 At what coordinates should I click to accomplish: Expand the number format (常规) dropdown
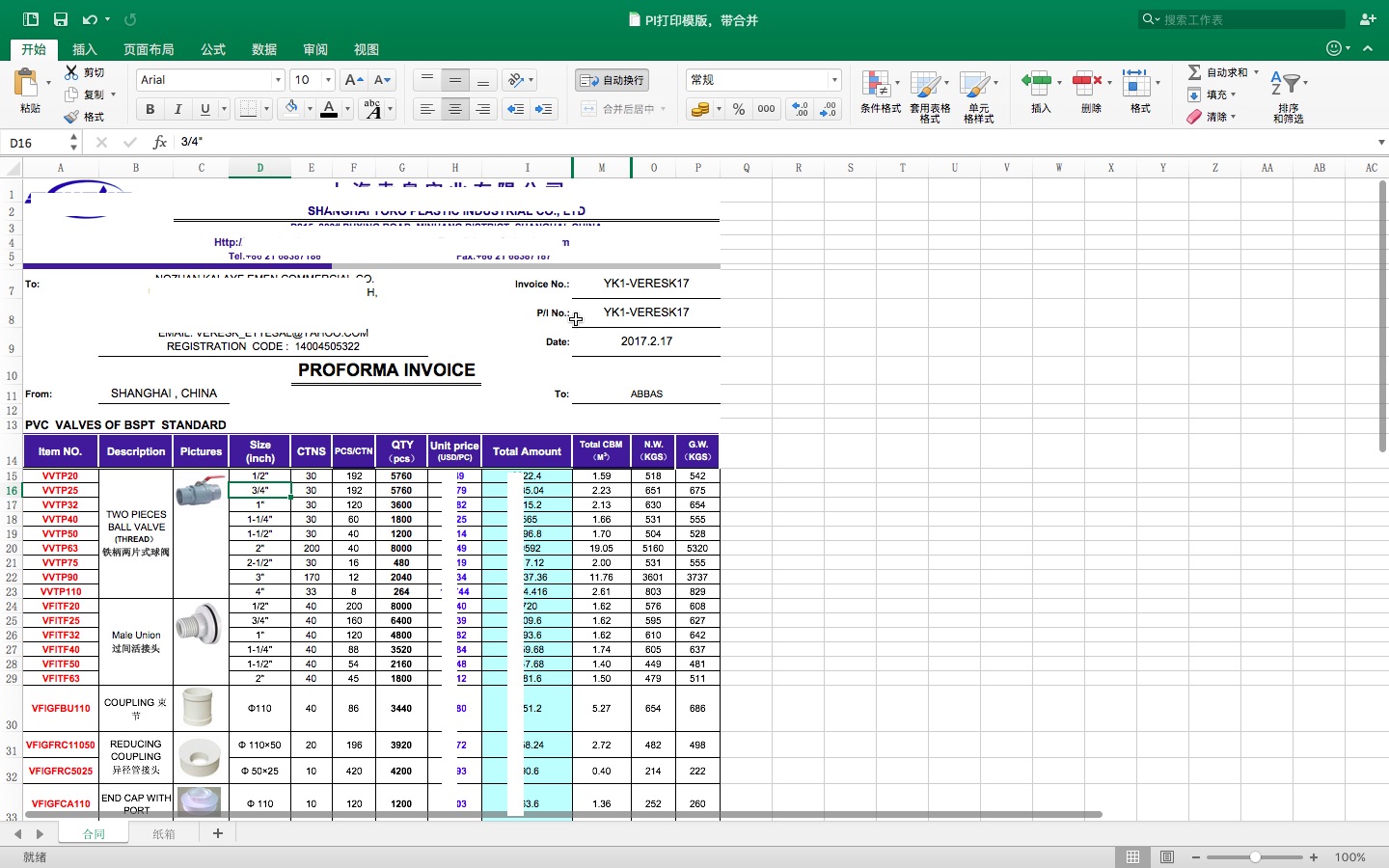[x=834, y=80]
